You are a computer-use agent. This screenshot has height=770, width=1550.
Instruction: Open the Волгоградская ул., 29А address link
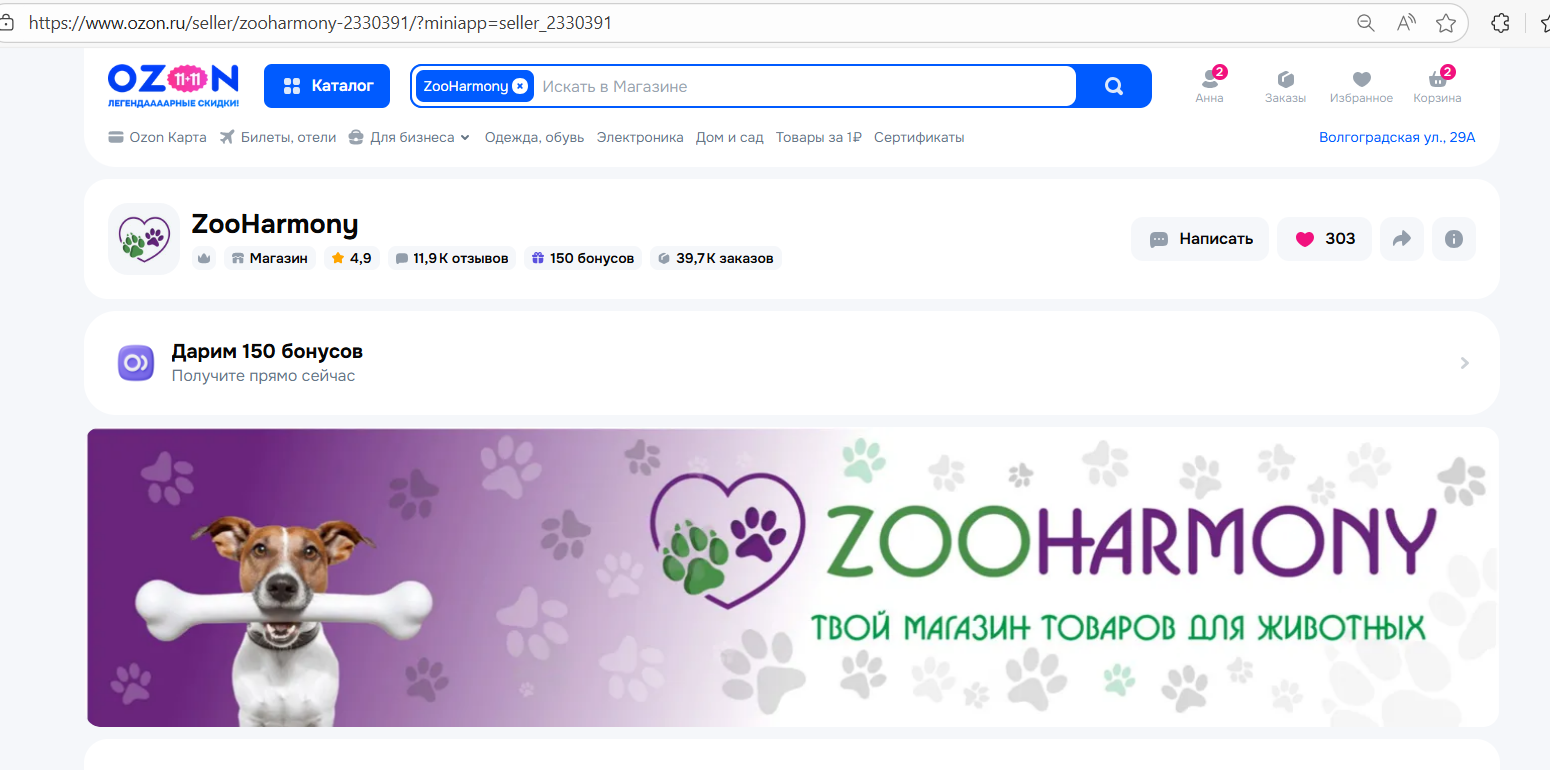tap(1397, 137)
